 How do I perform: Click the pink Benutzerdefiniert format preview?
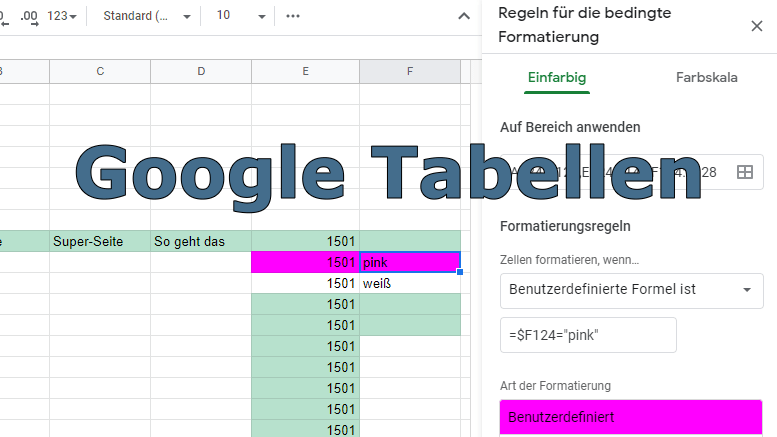pos(631,417)
